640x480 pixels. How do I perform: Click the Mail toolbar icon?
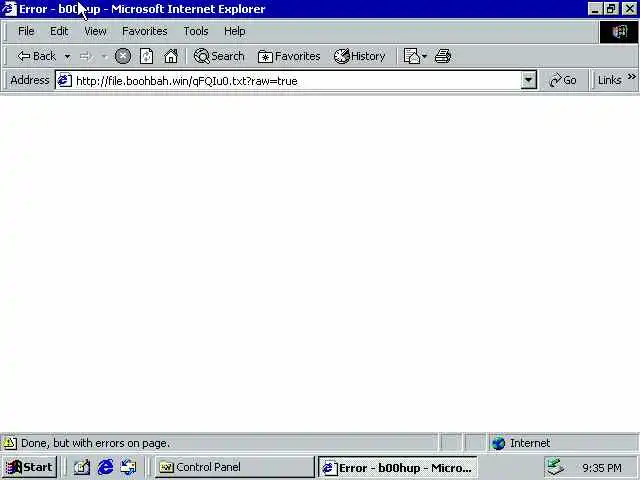click(x=412, y=56)
